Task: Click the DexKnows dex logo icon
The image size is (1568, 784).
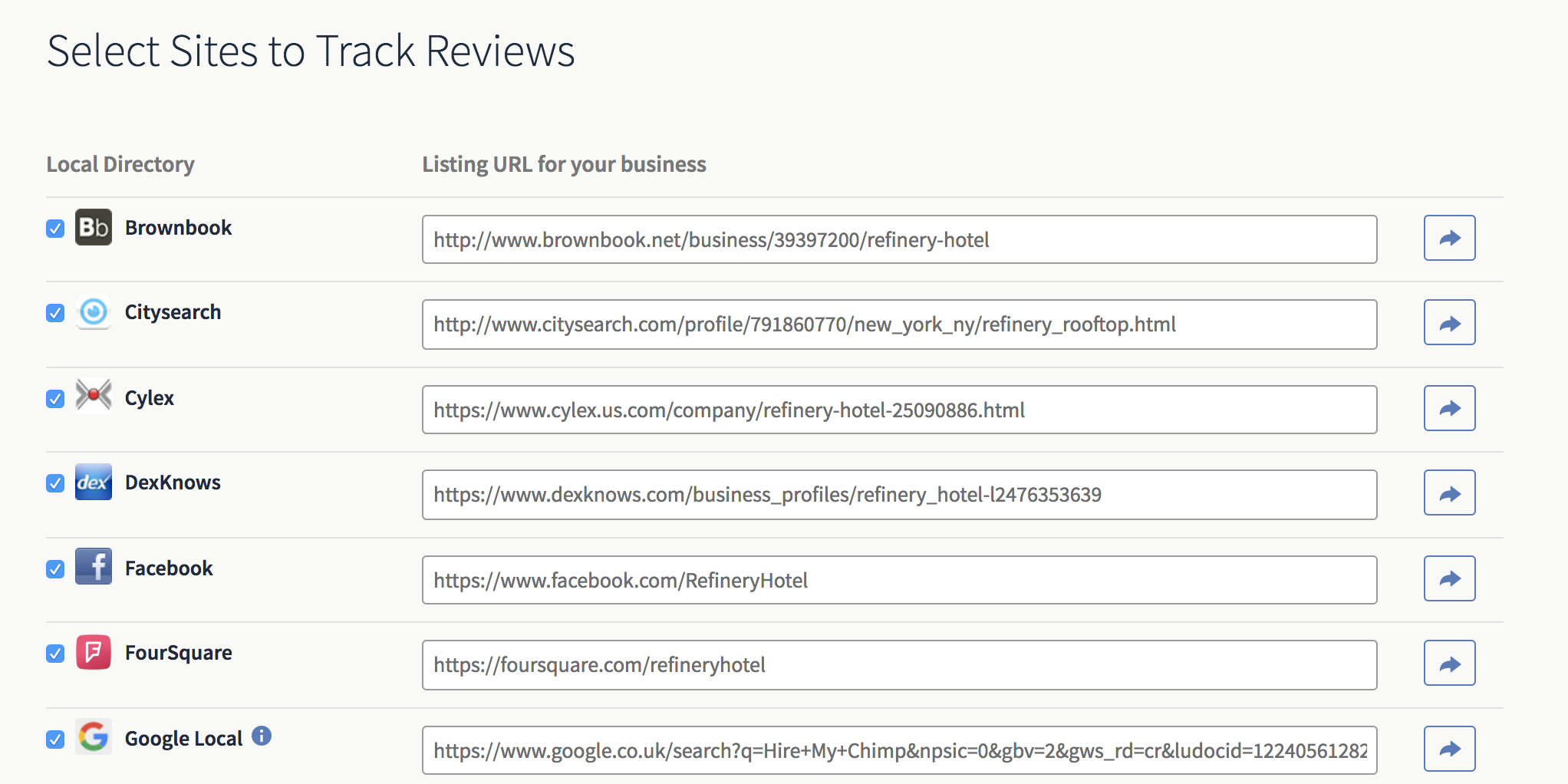Action: click(94, 482)
